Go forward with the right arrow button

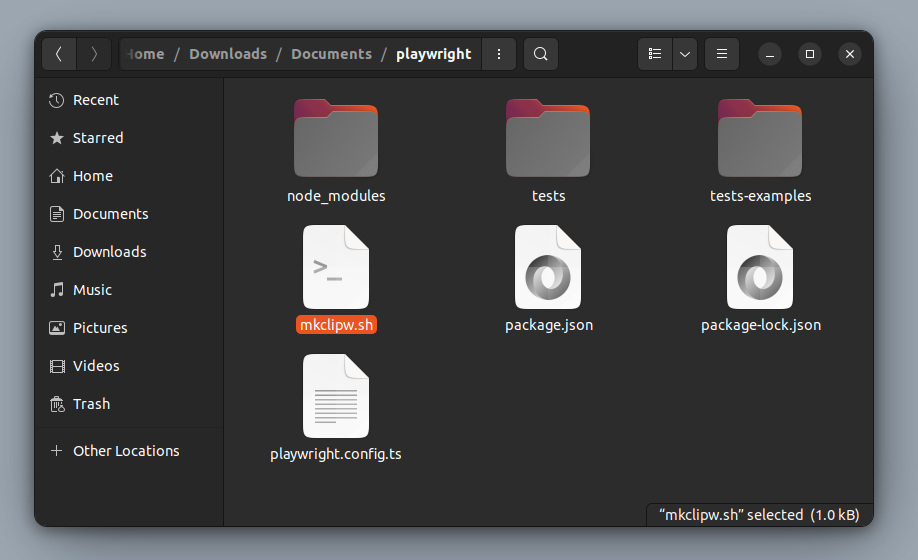(x=94, y=54)
